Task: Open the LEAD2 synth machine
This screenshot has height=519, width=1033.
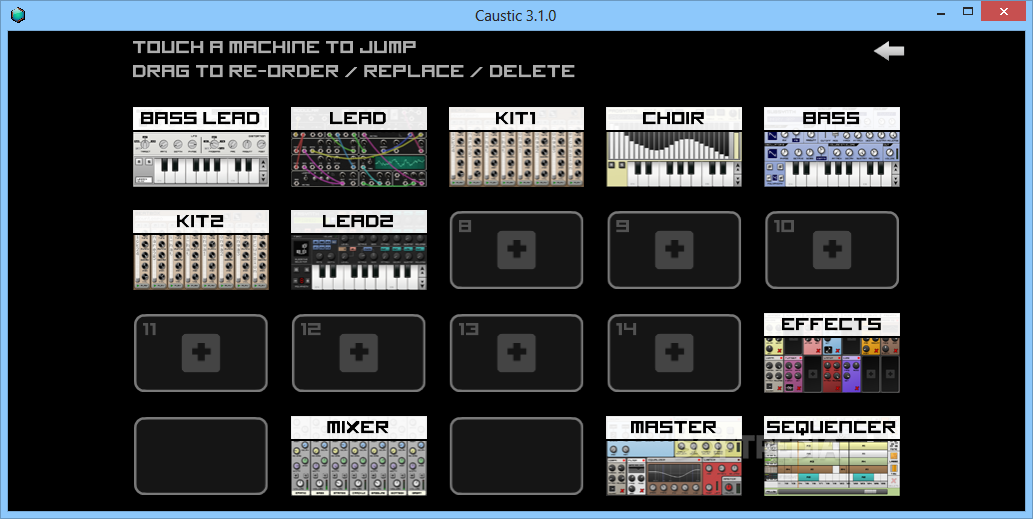Action: click(359, 250)
